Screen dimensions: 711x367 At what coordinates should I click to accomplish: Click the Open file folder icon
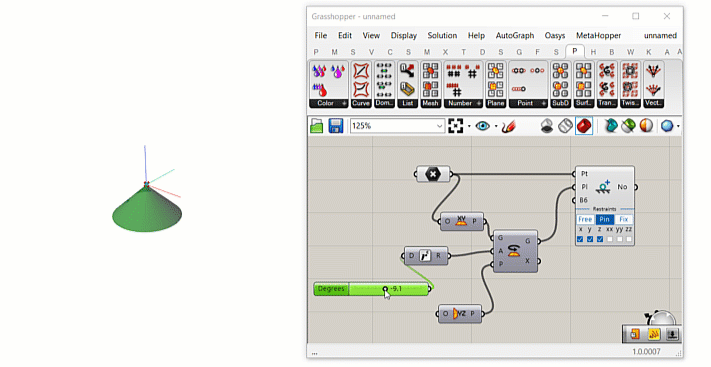[317, 126]
